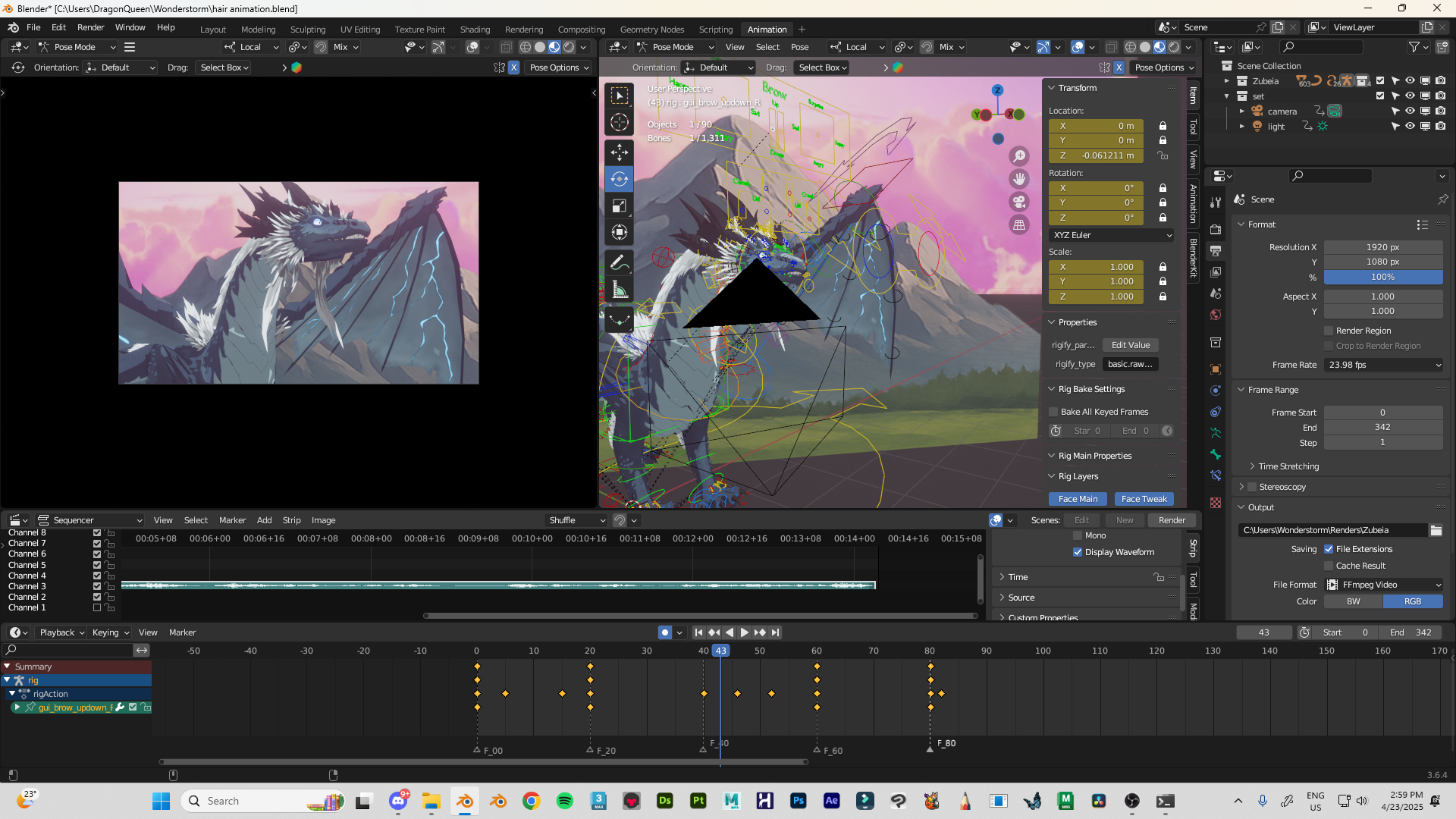Open Frame Rate dropdown

(x=1384, y=365)
